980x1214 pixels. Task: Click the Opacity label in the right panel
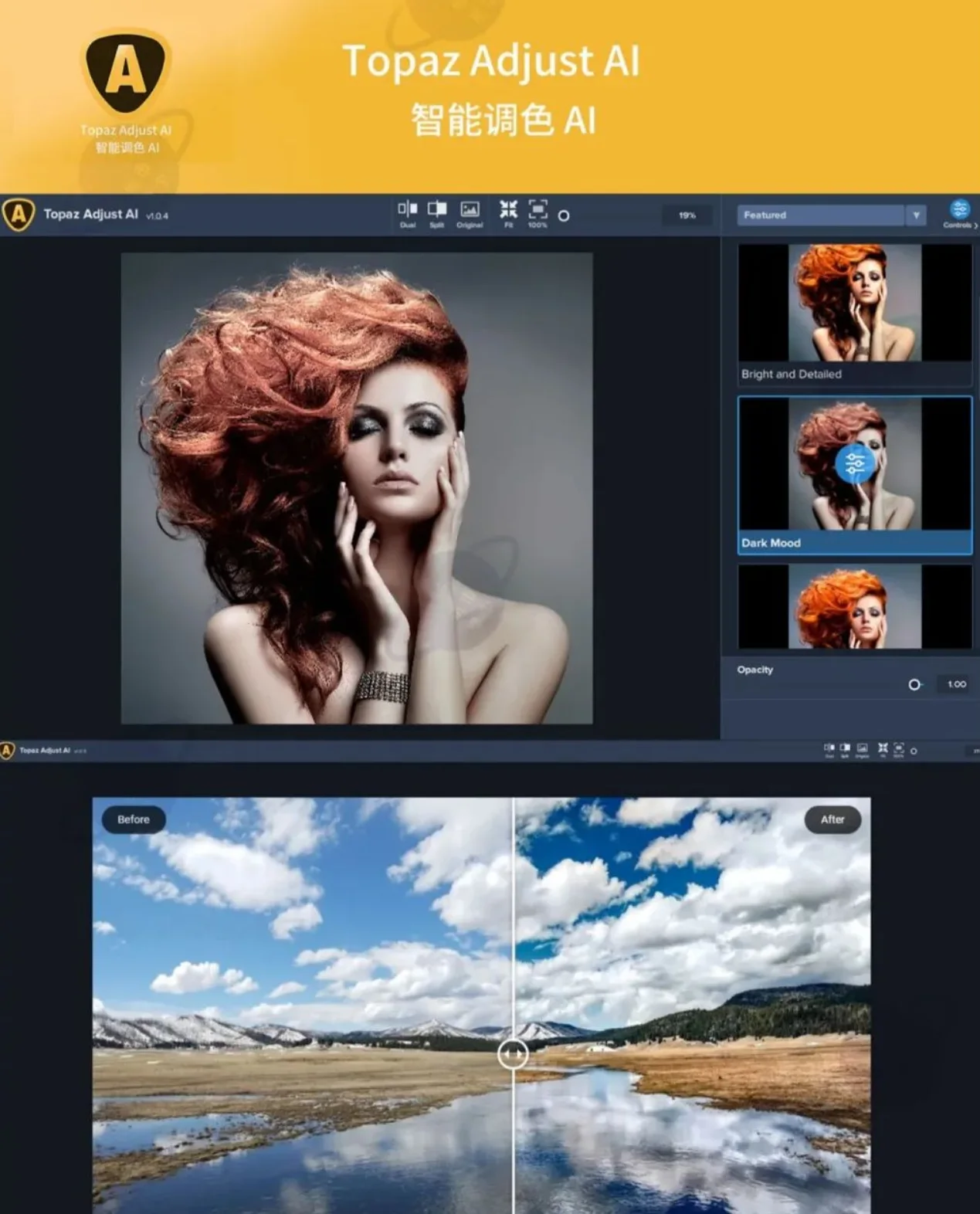[x=754, y=670]
